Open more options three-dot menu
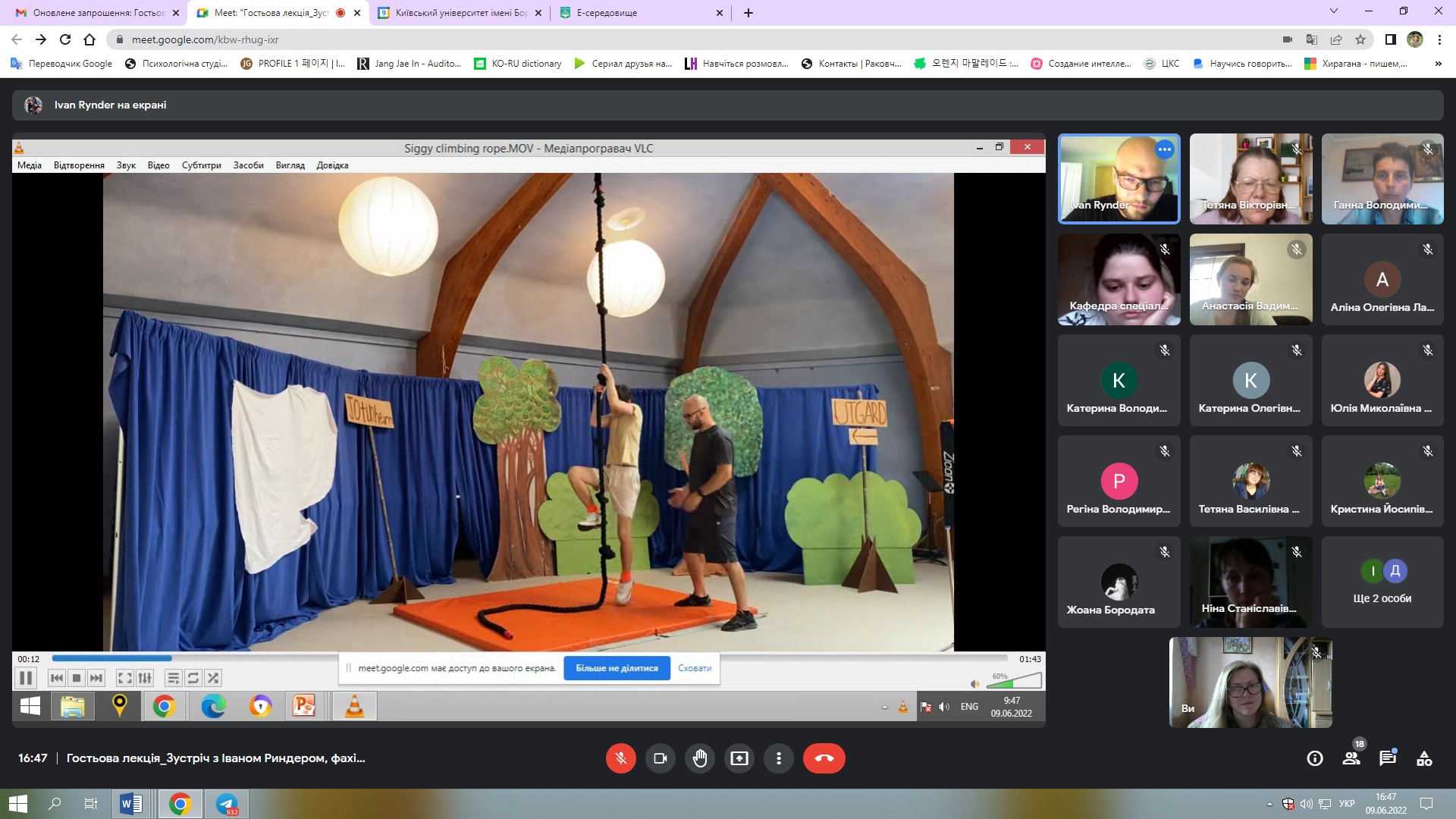The image size is (1456, 819). tap(778, 758)
